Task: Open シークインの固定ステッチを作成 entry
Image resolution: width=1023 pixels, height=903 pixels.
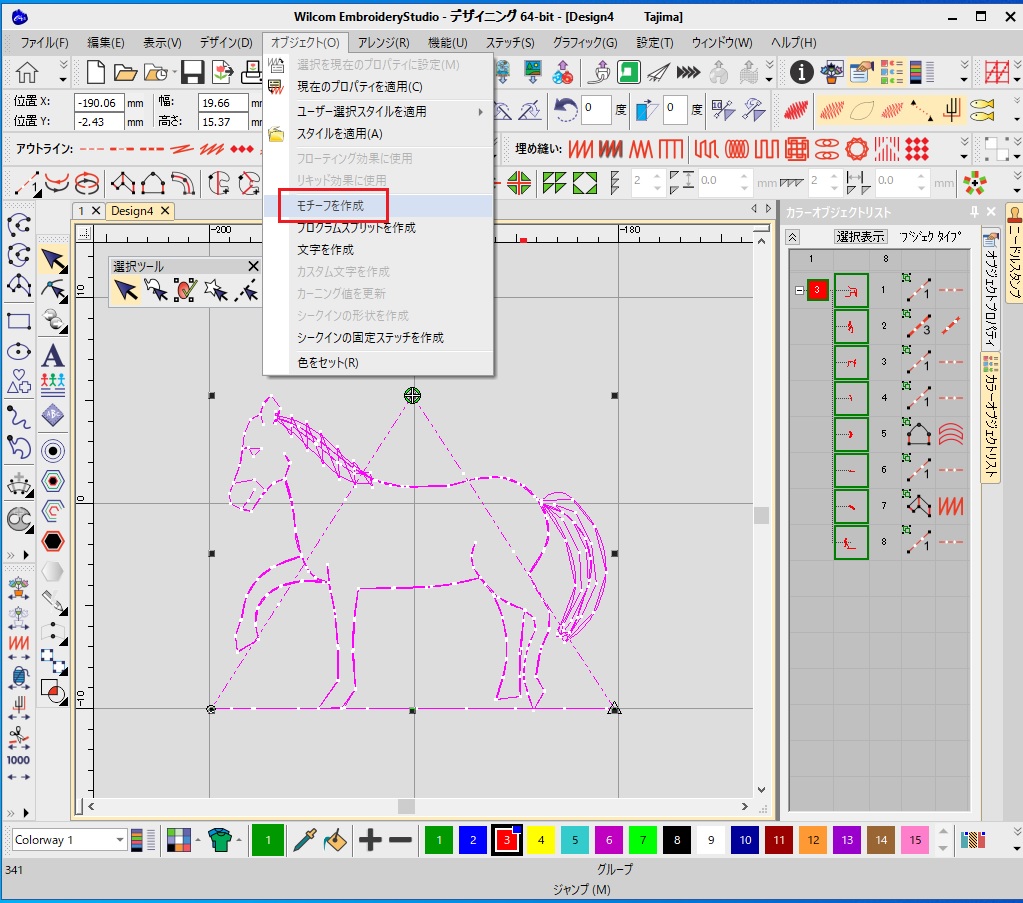Action: 378,338
